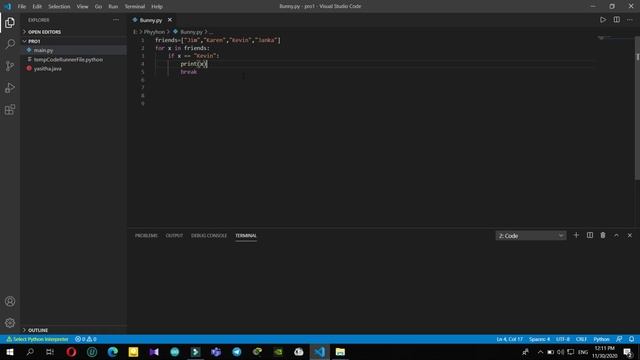Open Extensions view

[10, 109]
